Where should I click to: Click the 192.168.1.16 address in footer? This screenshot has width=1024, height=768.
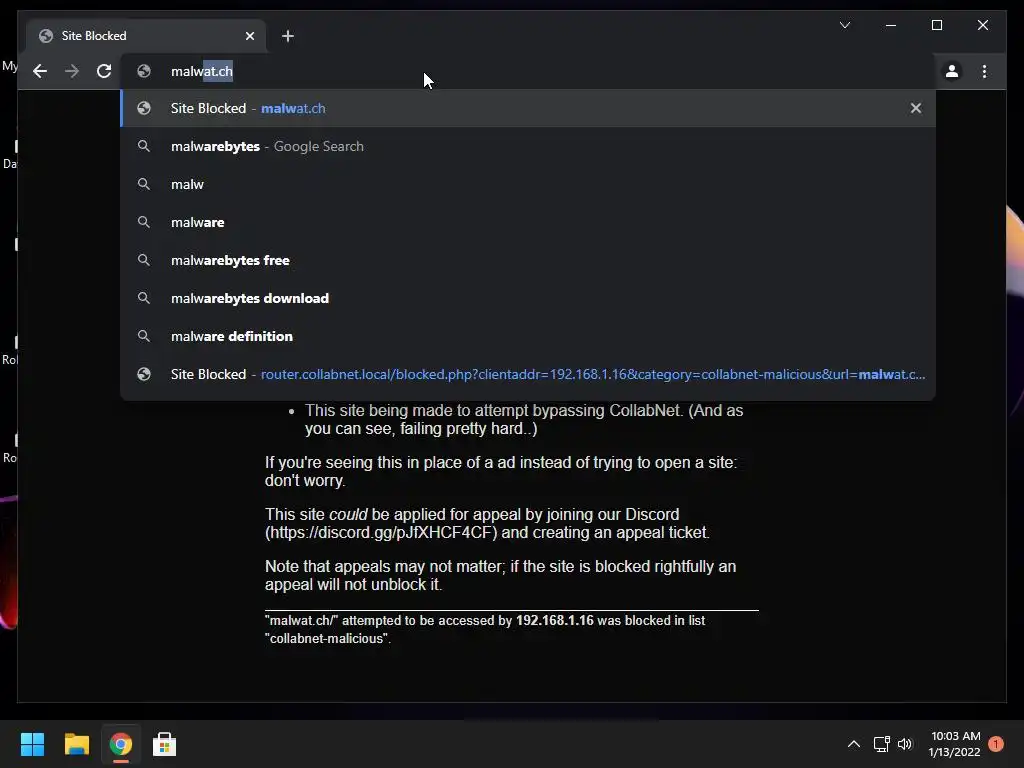point(554,620)
